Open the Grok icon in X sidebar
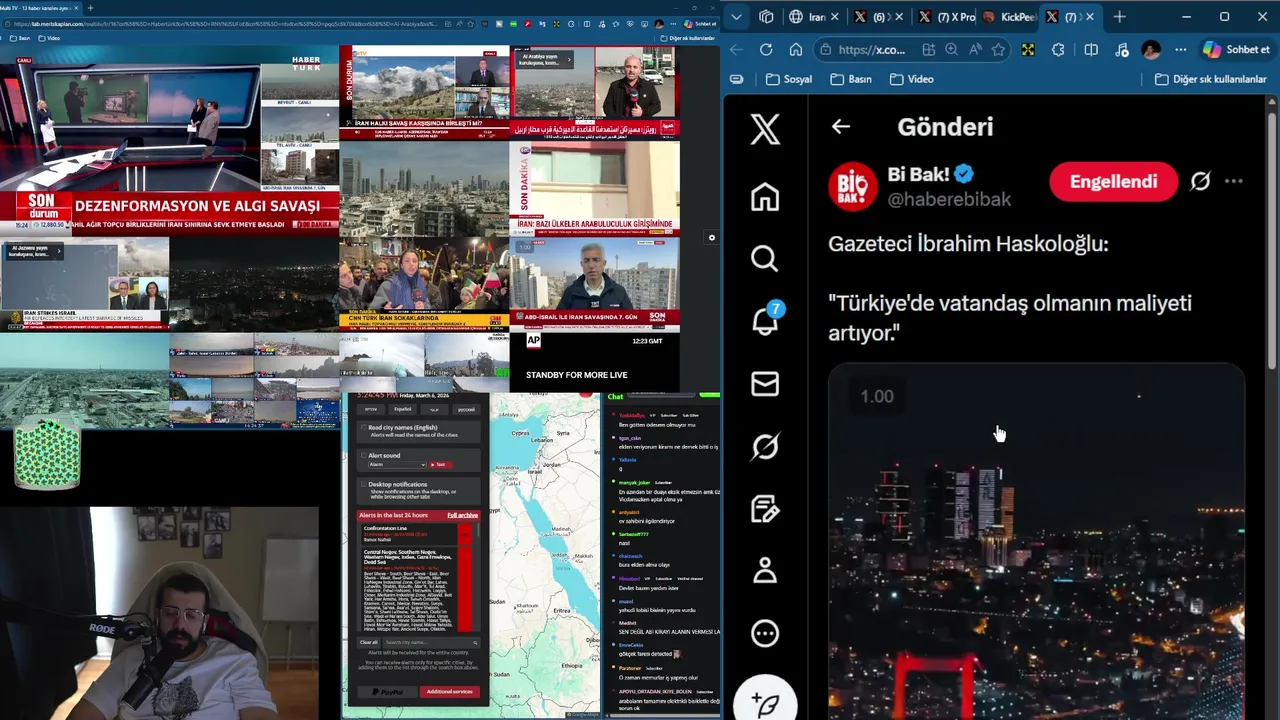 (765, 446)
